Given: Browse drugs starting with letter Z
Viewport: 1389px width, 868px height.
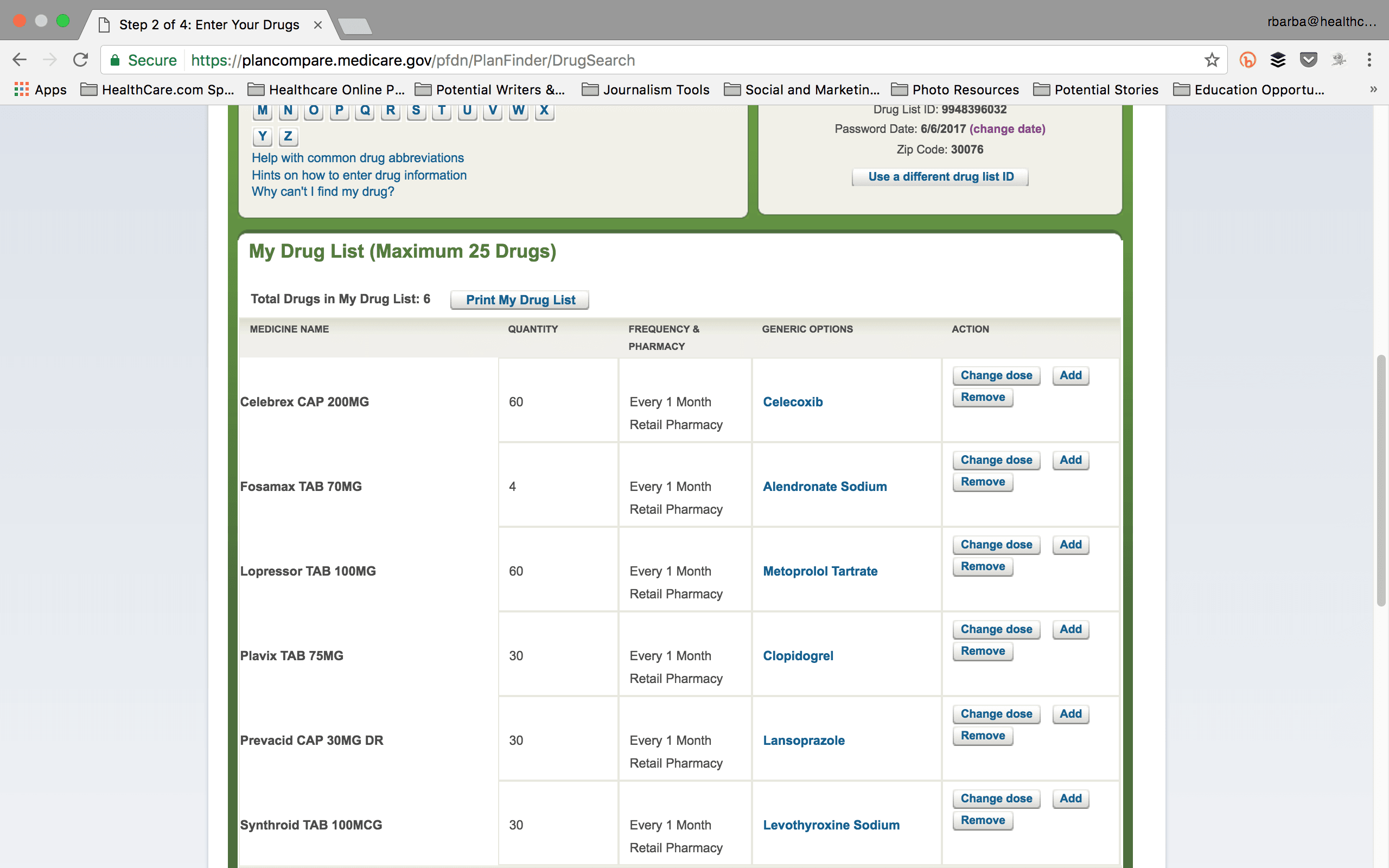Looking at the screenshot, I should click(288, 137).
